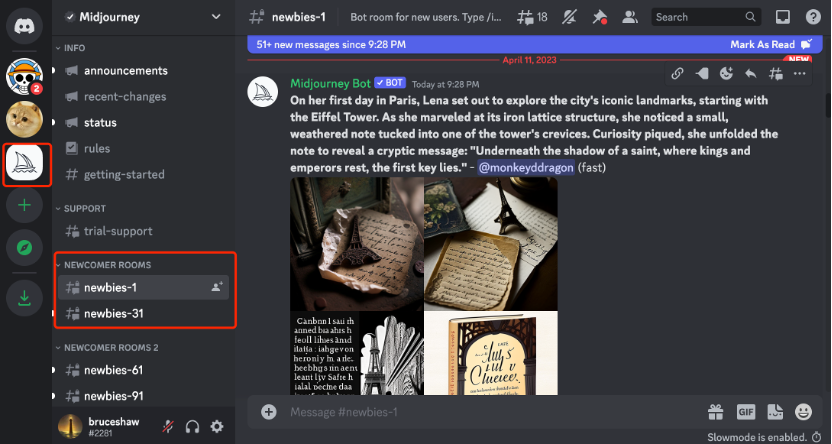
Task: Send a gift icon
Action: pyautogui.click(x=715, y=412)
